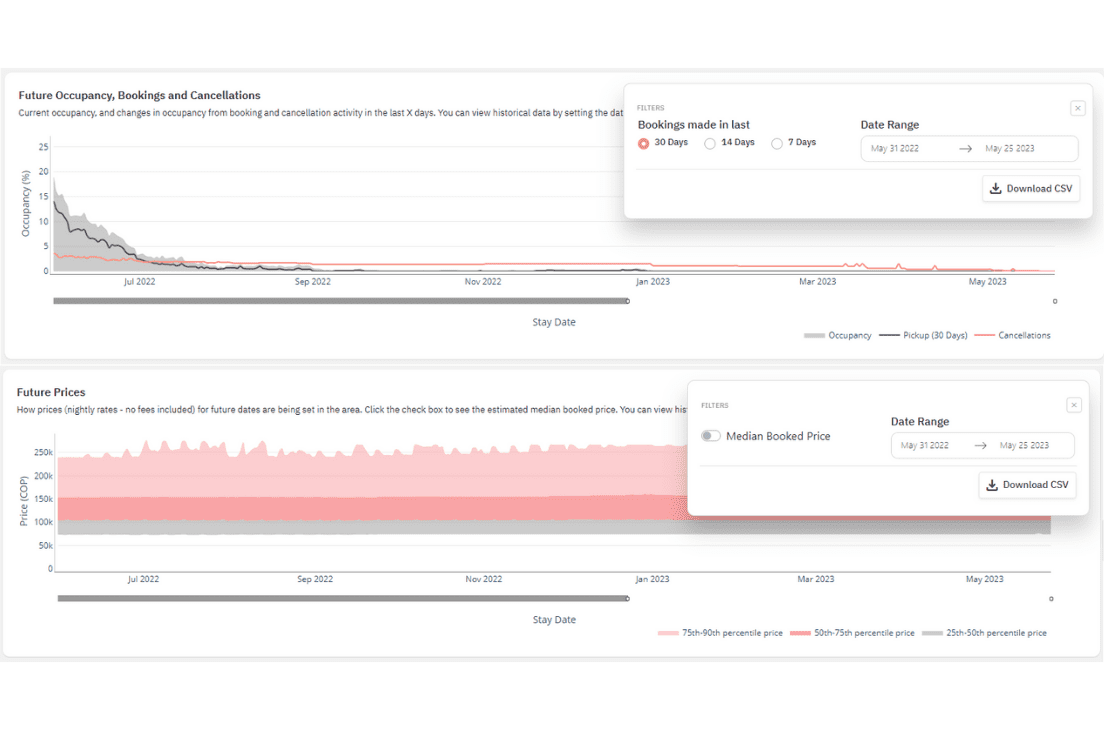This screenshot has height=736, width=1104.
Task: Click the Pickup (30 Days) legend icon
Action: click(890, 335)
